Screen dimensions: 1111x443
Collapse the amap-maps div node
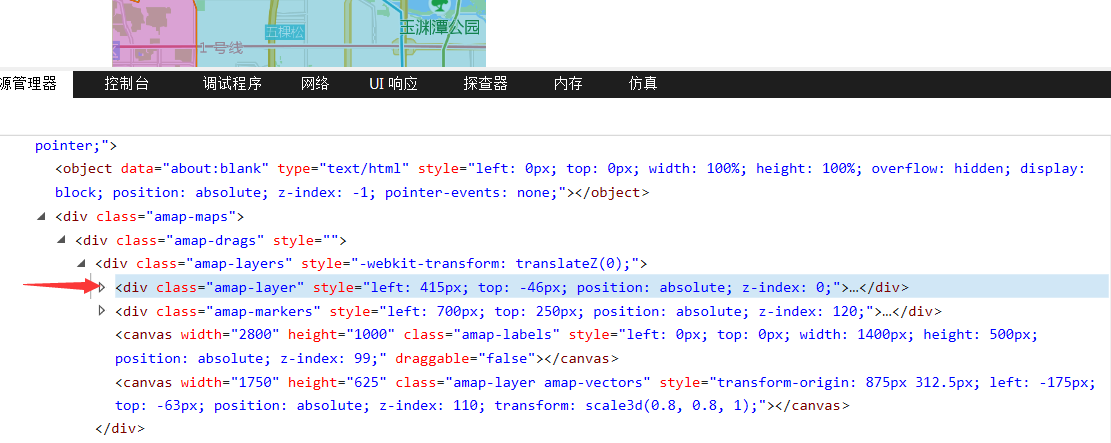[x=40, y=216]
